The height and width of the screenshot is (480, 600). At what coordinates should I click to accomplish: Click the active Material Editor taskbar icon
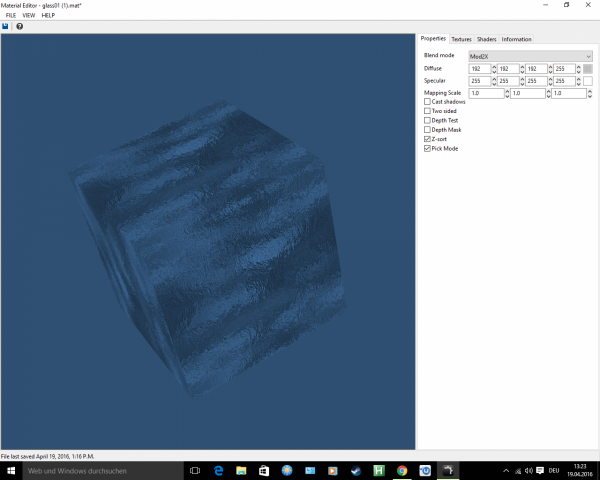click(448, 471)
